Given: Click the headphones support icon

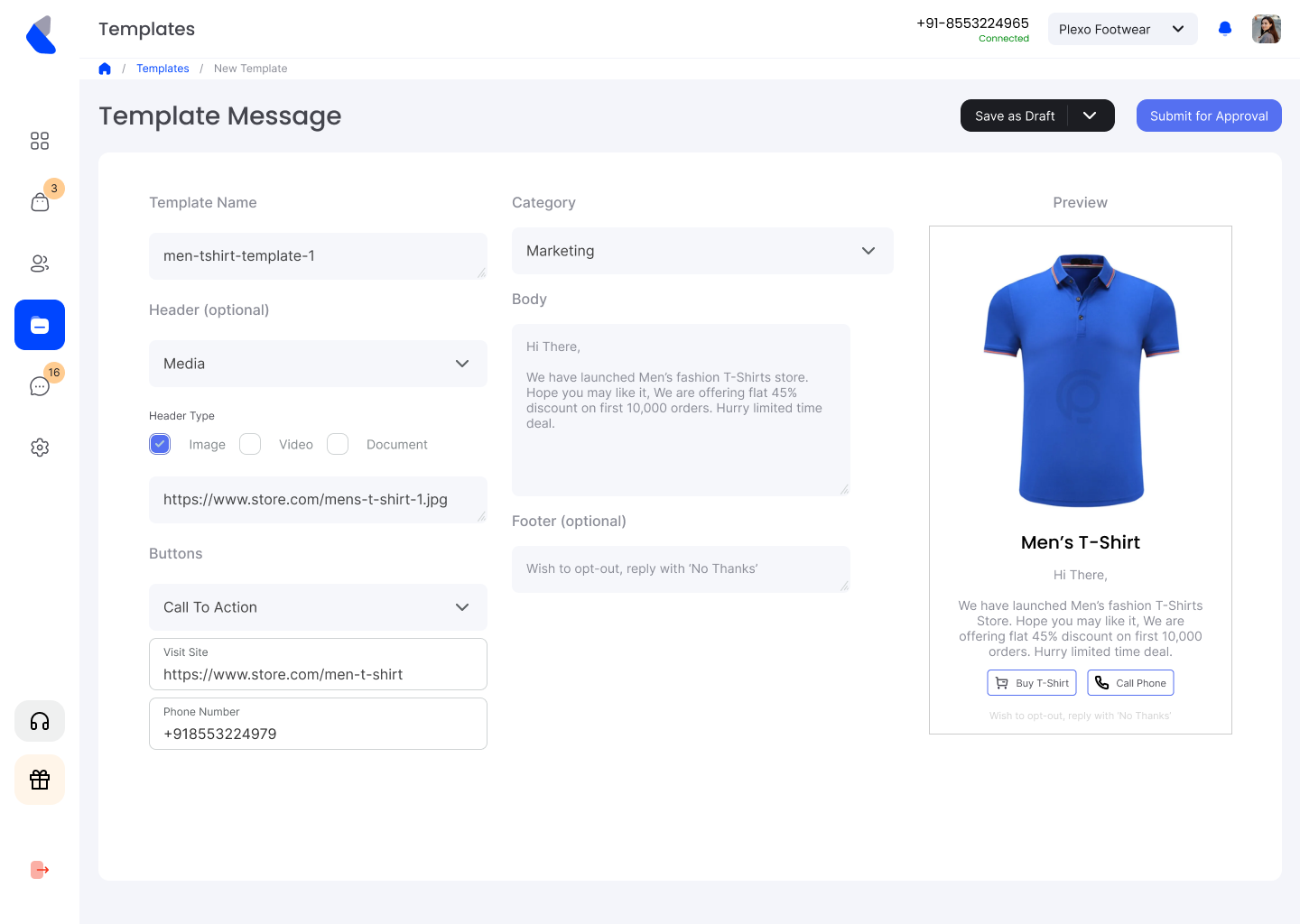Looking at the screenshot, I should pos(40,721).
